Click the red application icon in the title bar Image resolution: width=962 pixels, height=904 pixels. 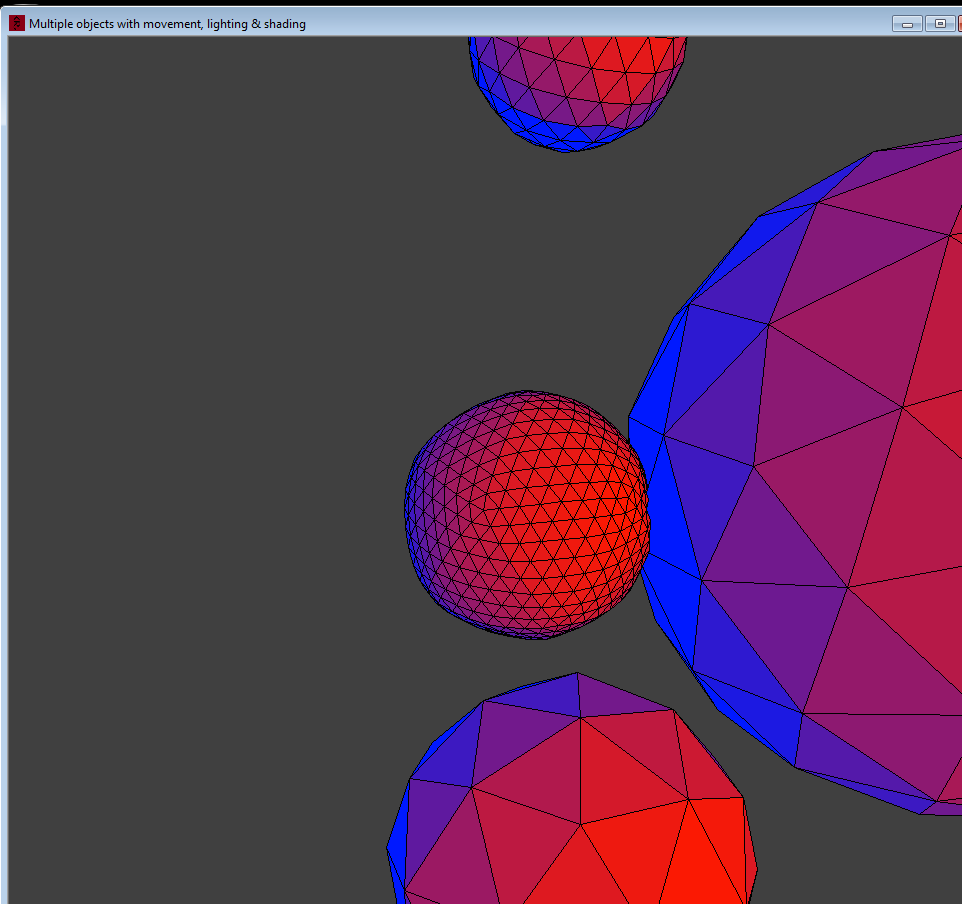(17, 23)
